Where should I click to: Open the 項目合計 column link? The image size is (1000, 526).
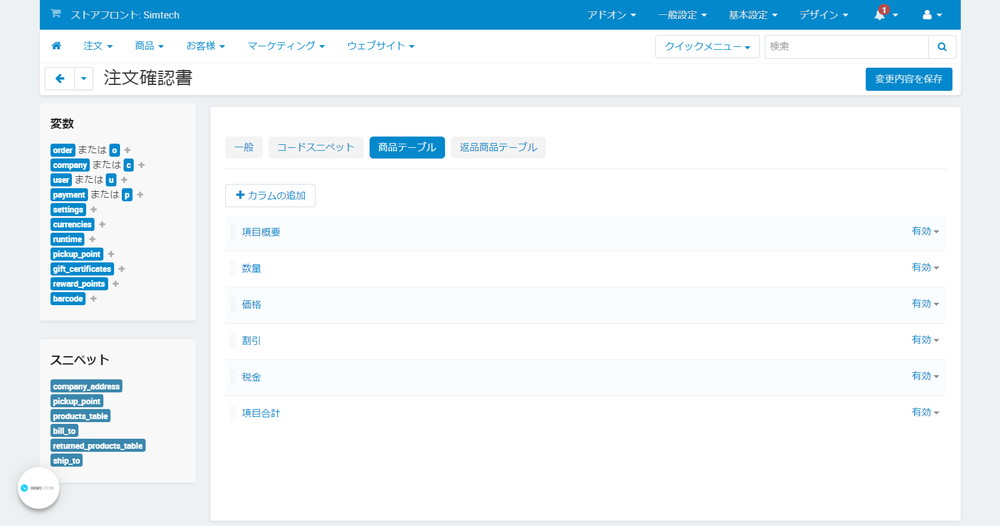pyautogui.click(x=261, y=413)
